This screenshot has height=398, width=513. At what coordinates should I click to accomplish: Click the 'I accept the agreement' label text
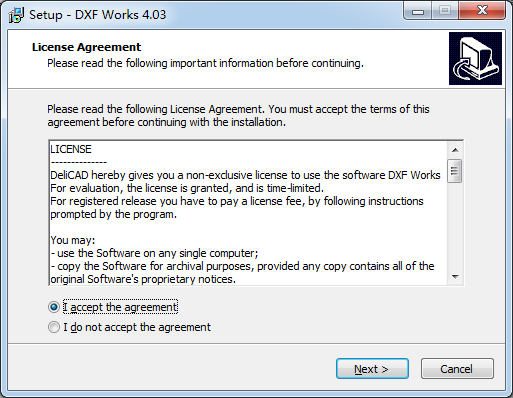tap(120, 307)
